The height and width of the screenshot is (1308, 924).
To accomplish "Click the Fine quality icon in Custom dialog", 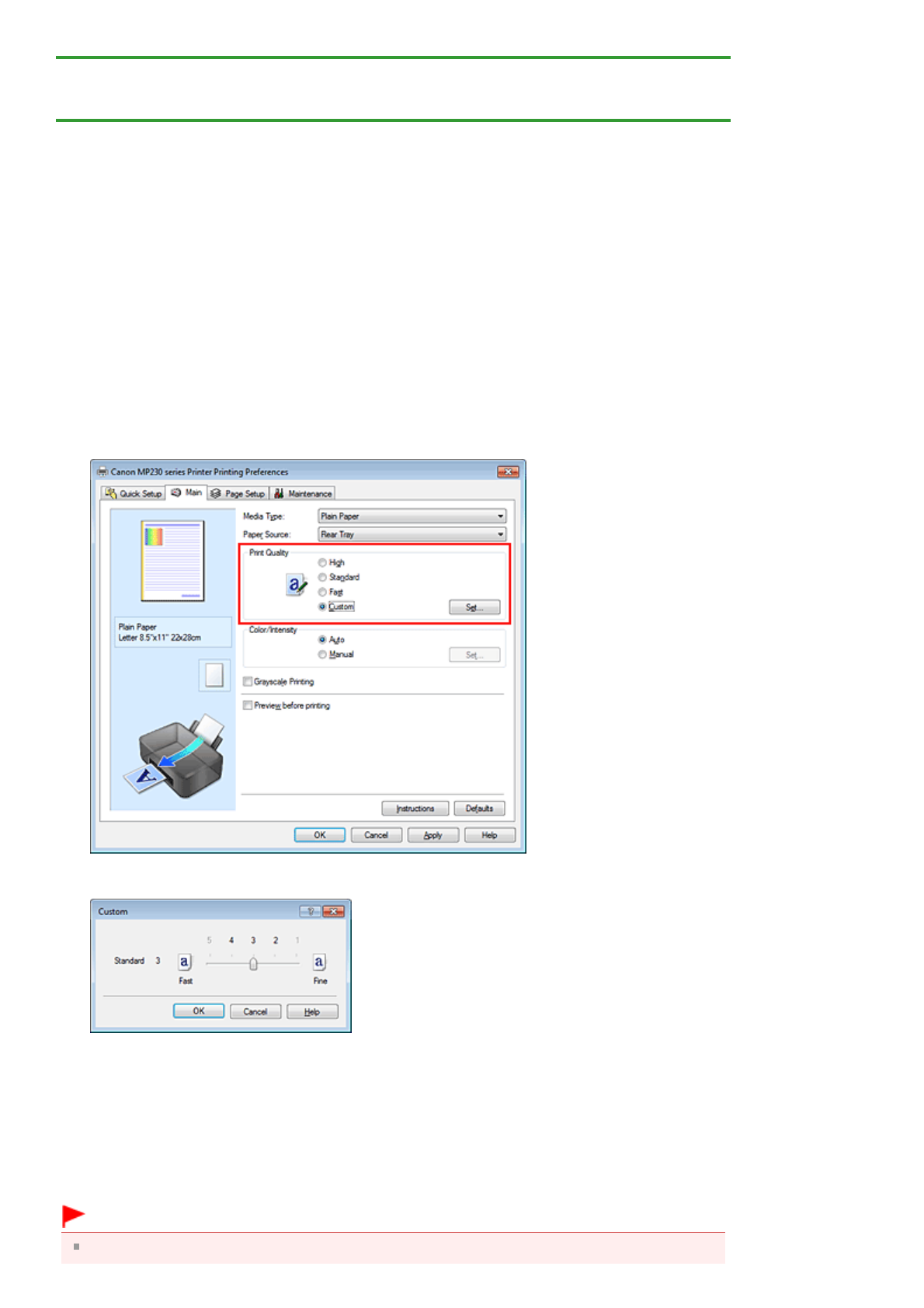I will pyautogui.click(x=319, y=962).
